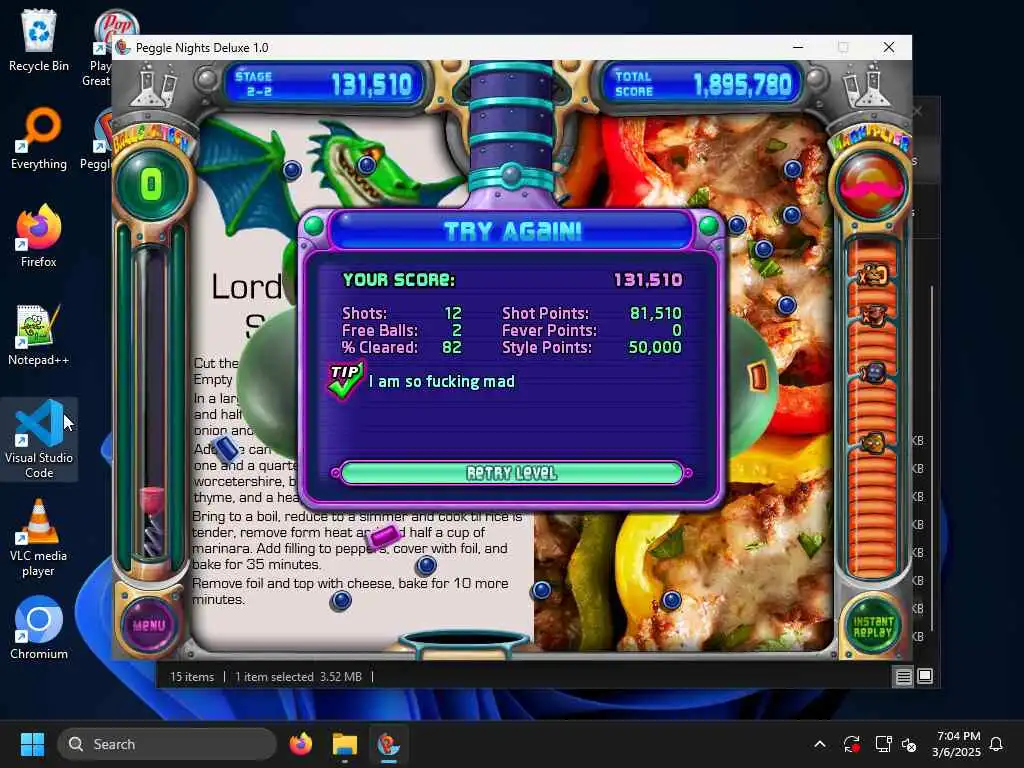Click the purple brick peg near marinara text
Screen dimensions: 1024x768
(x=383, y=537)
